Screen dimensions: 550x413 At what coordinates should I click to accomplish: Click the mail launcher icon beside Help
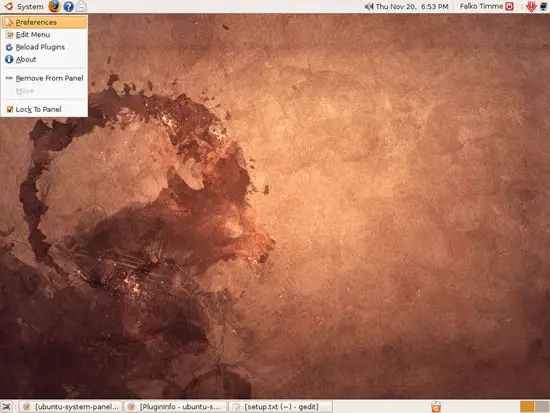[81, 6]
